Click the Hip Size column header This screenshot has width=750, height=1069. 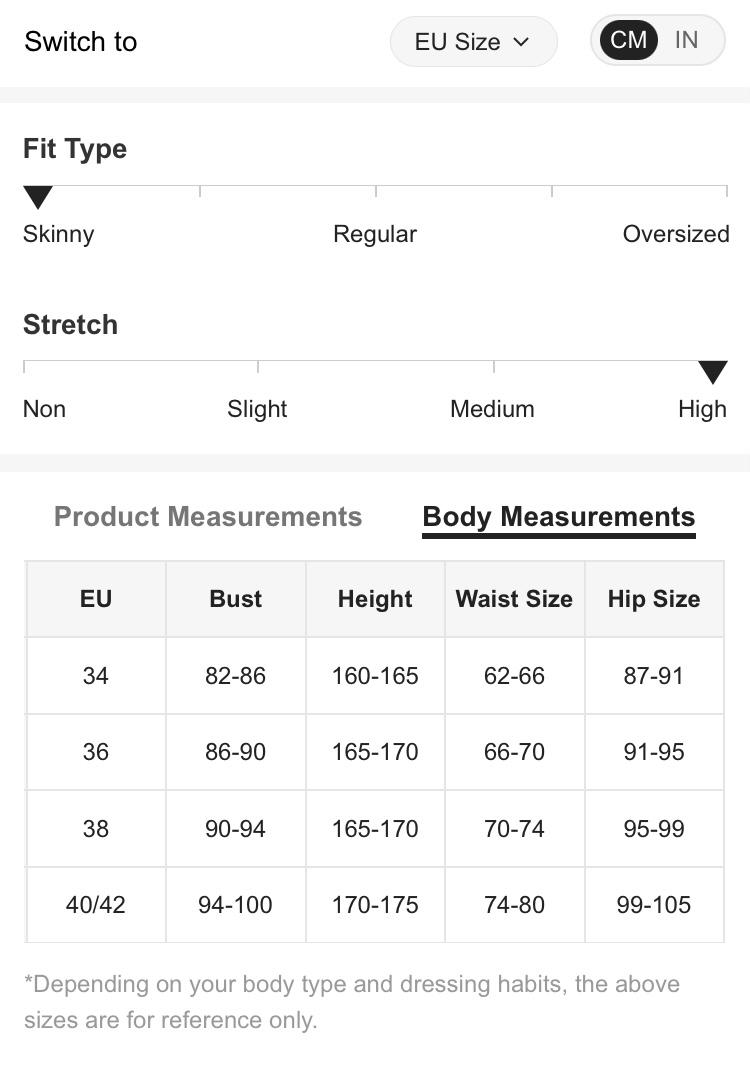point(654,599)
